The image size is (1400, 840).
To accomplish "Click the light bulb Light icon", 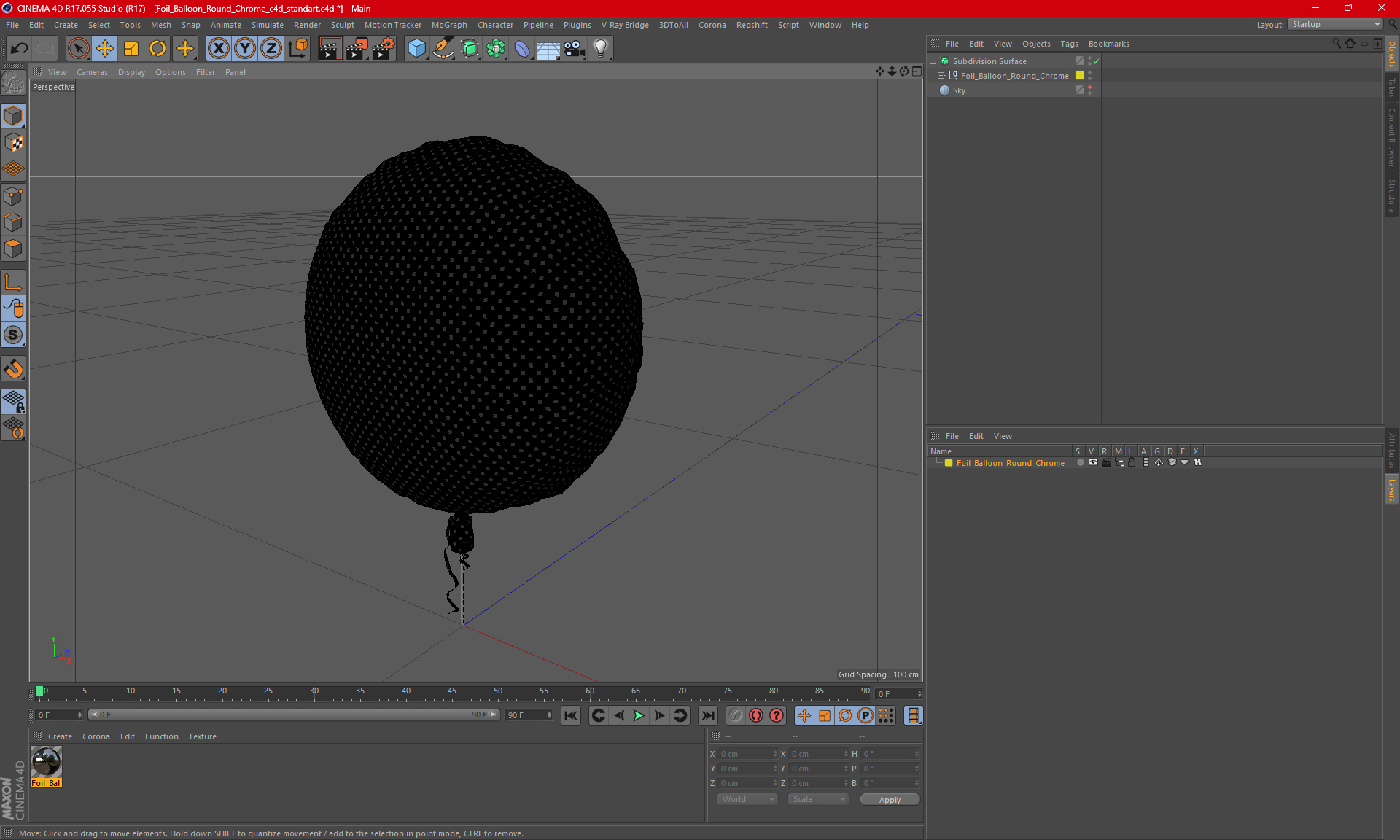I will [x=600, y=49].
